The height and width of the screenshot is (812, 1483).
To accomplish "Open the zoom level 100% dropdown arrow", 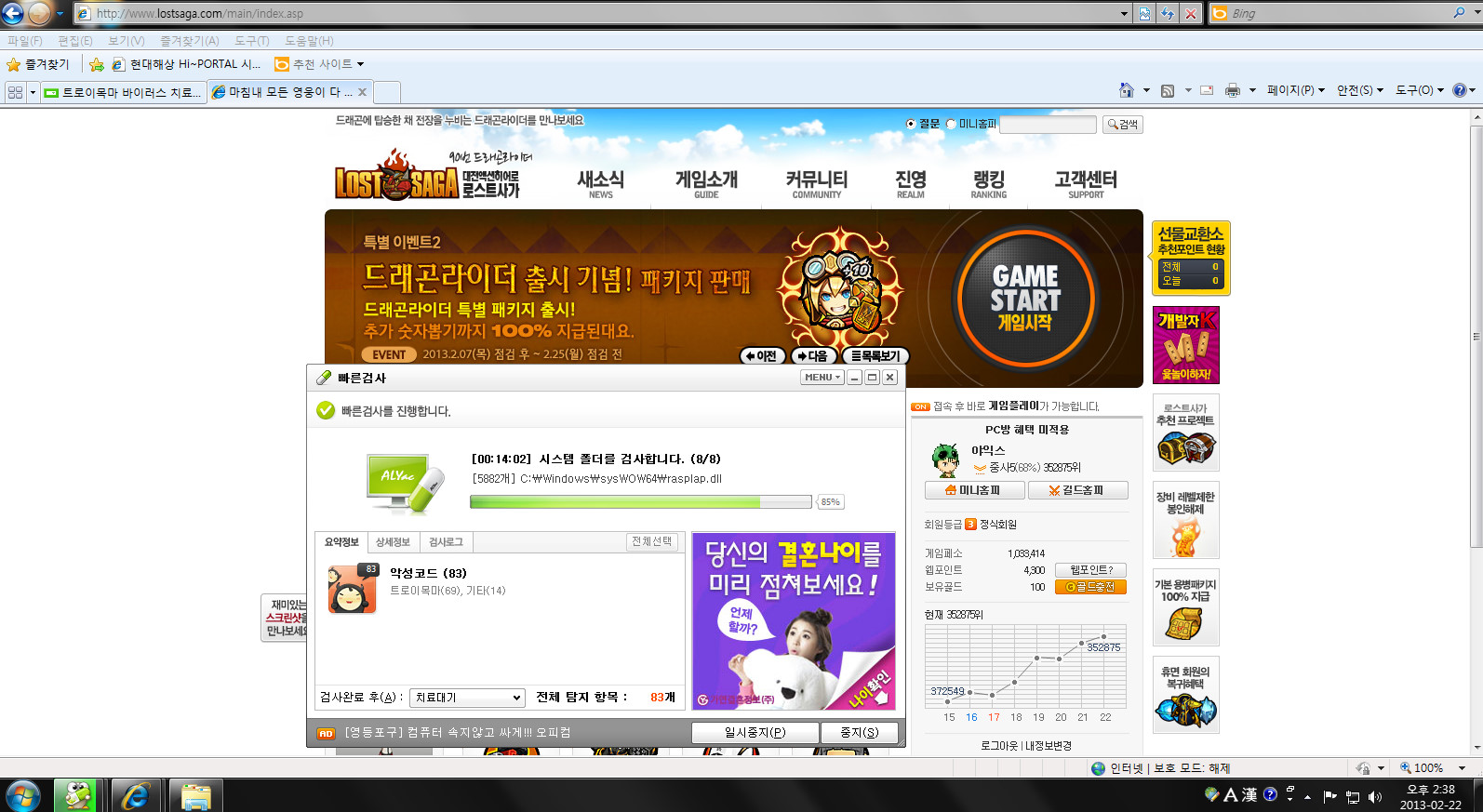I will click(x=1463, y=768).
